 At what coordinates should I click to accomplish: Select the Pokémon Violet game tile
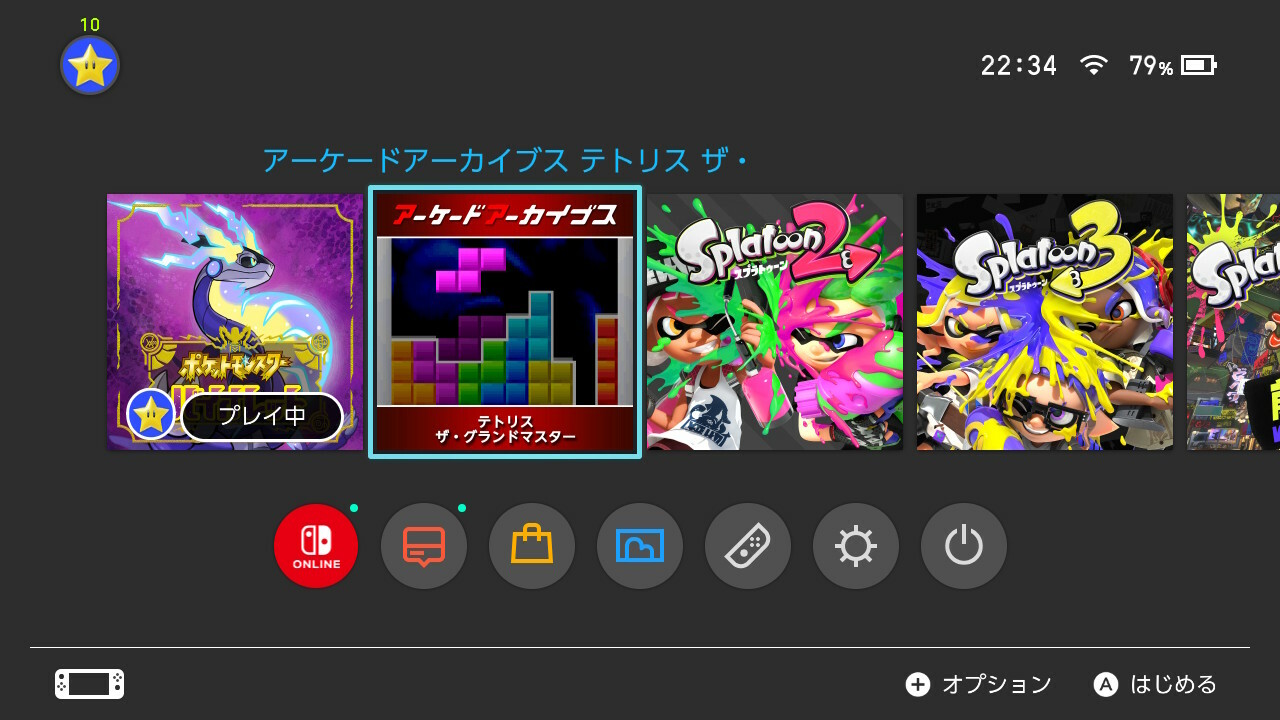coord(235,322)
